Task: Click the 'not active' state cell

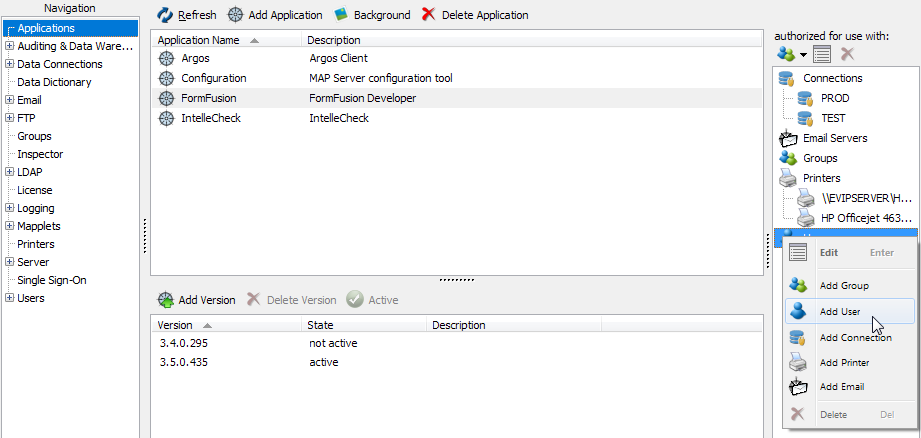Action: pos(333,343)
